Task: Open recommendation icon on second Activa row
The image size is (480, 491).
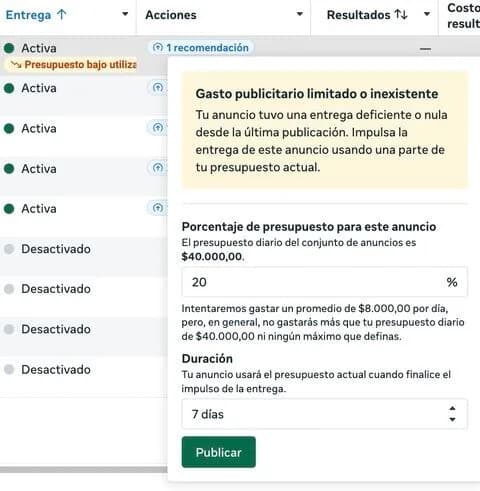Action: pos(158,88)
